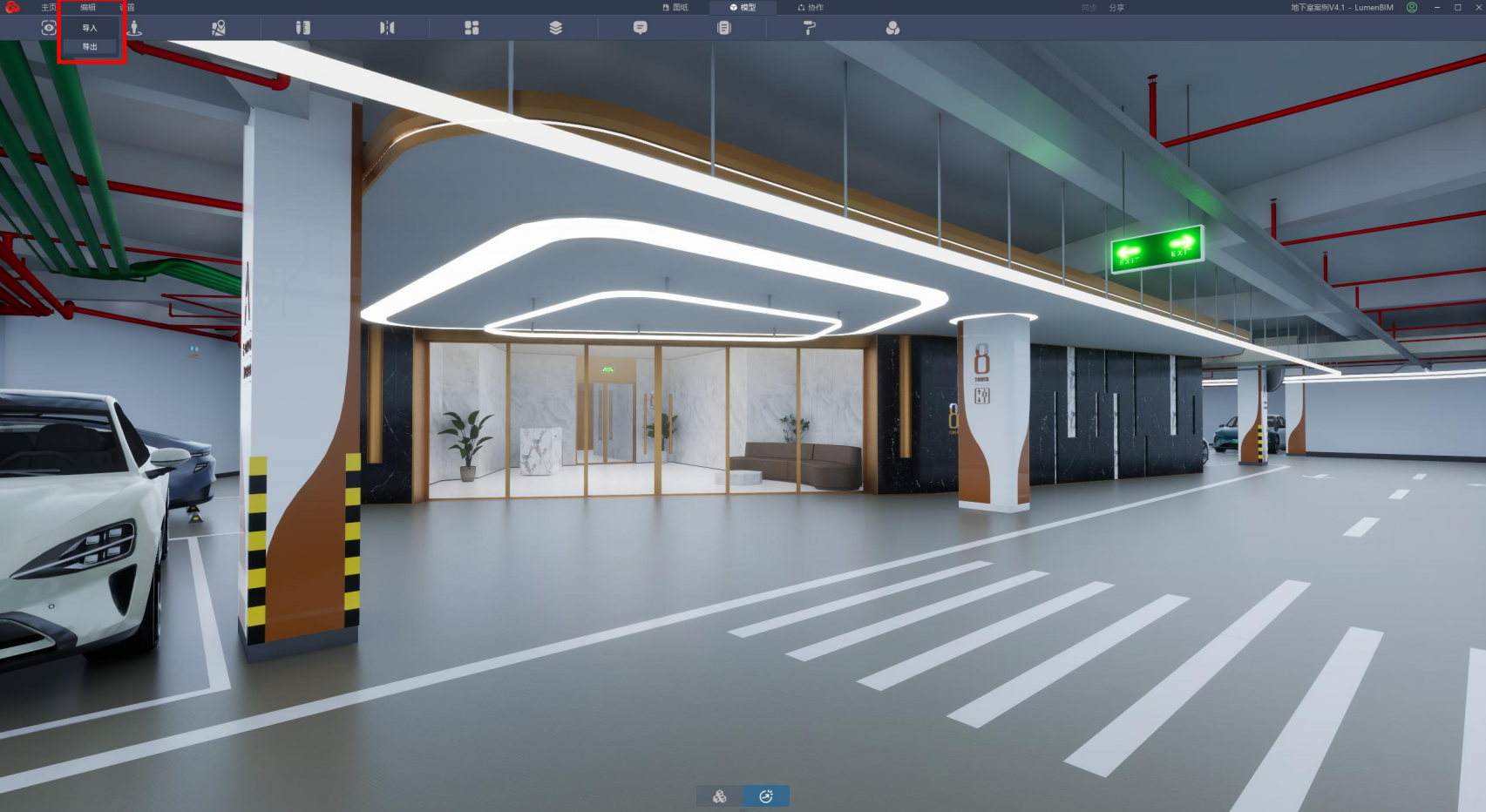Select the paint roller material tool
The image size is (1486, 812).
pos(809,28)
